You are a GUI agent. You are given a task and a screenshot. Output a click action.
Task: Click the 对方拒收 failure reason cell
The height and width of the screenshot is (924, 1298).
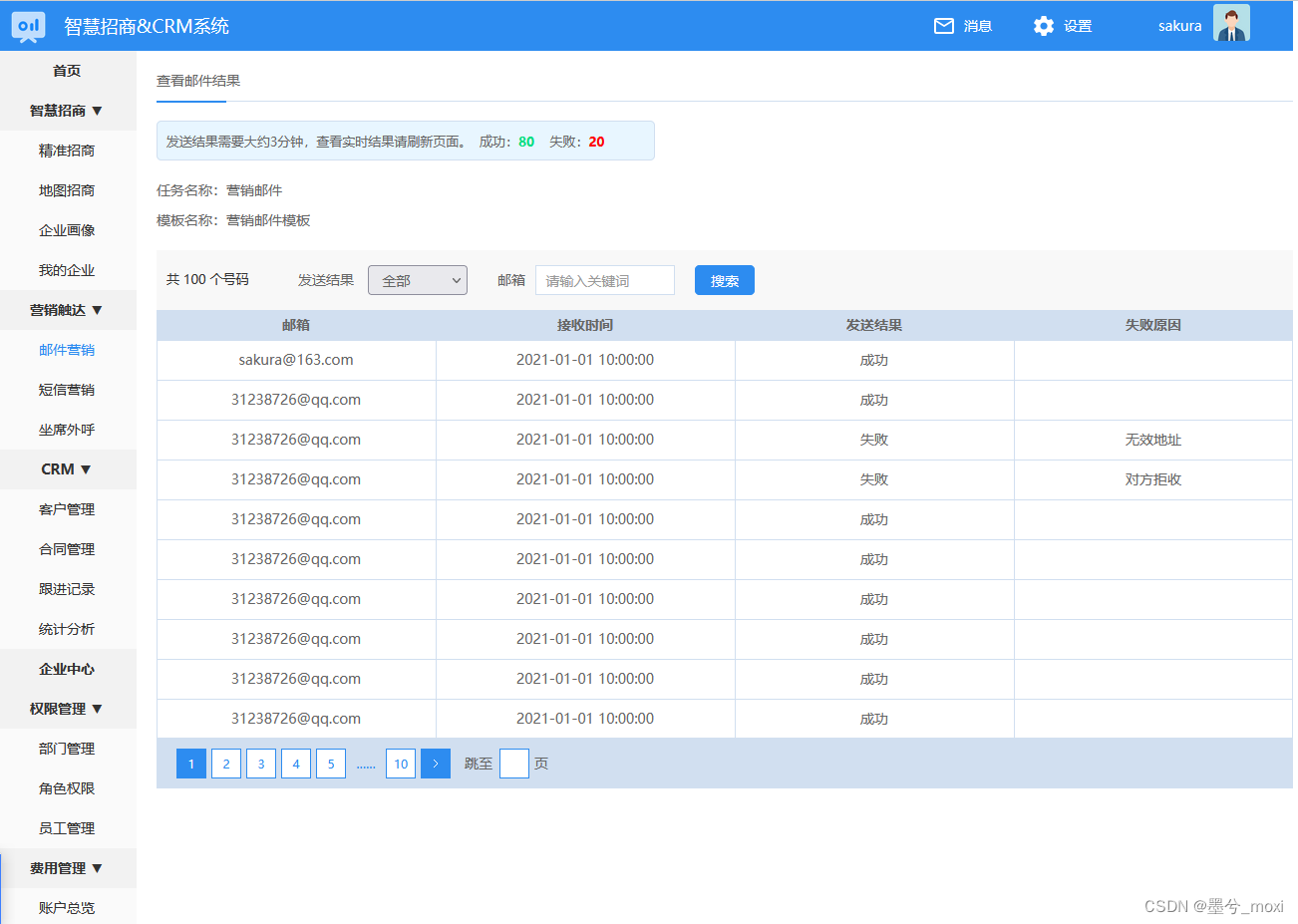1153,479
